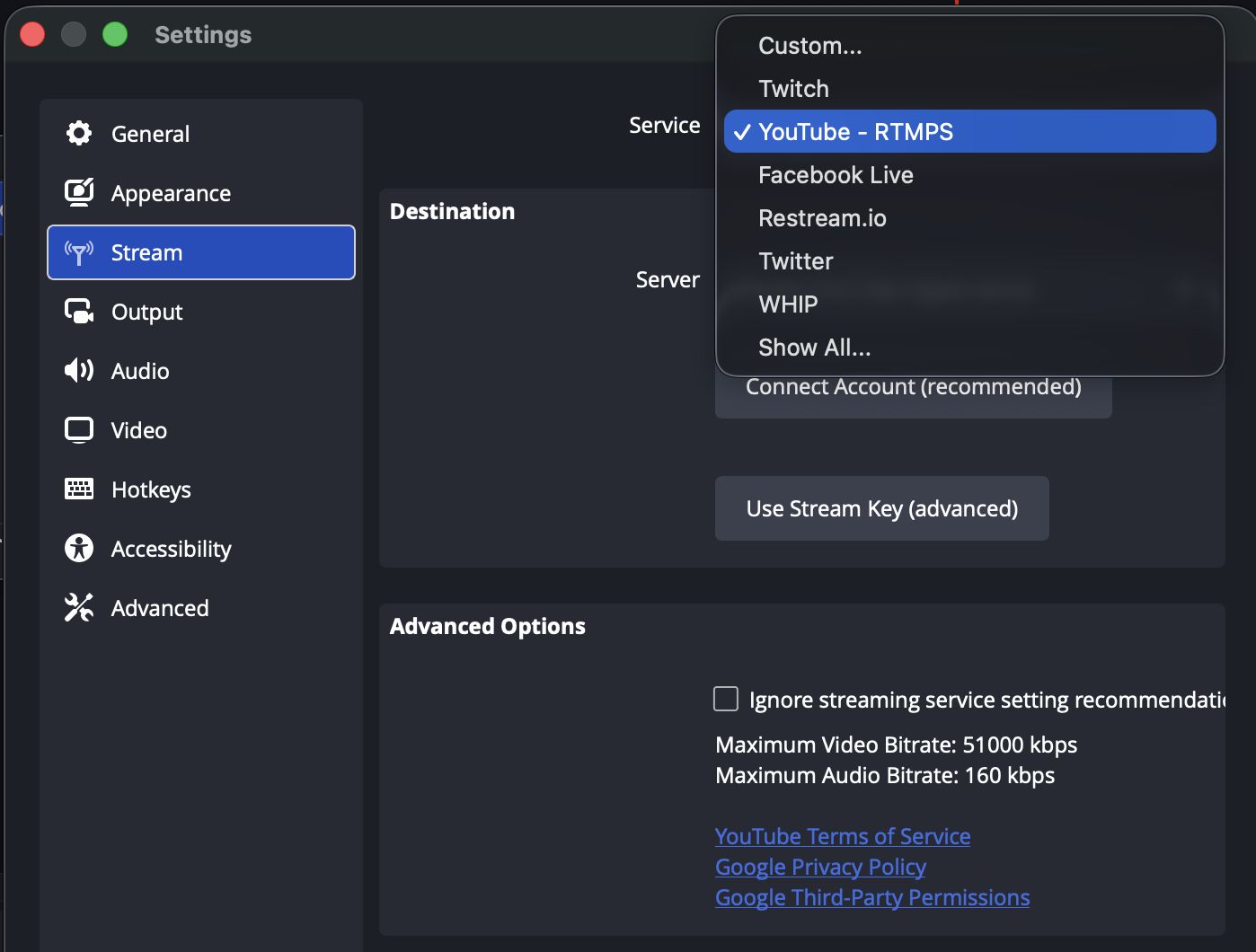Open Accessibility settings label
This screenshot has height=952, width=1256.
point(171,549)
